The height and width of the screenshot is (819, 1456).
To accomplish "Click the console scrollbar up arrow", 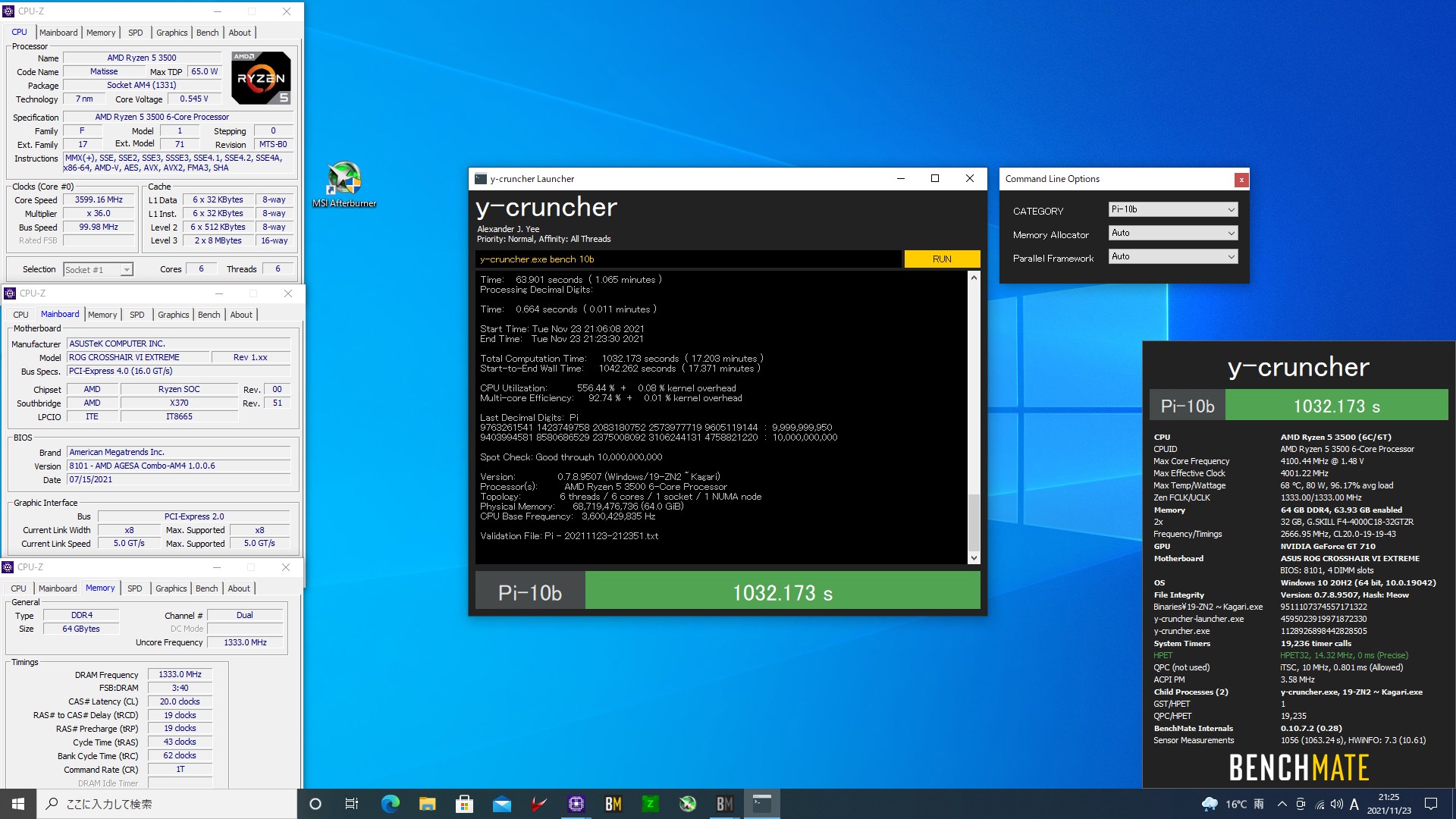I will [974, 278].
